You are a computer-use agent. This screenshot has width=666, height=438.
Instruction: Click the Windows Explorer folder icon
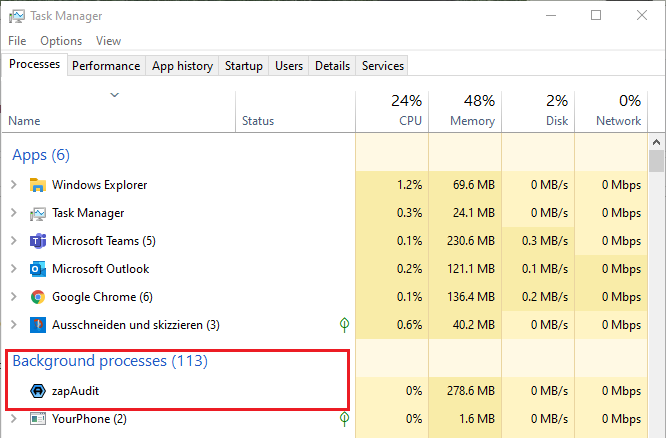click(38, 185)
